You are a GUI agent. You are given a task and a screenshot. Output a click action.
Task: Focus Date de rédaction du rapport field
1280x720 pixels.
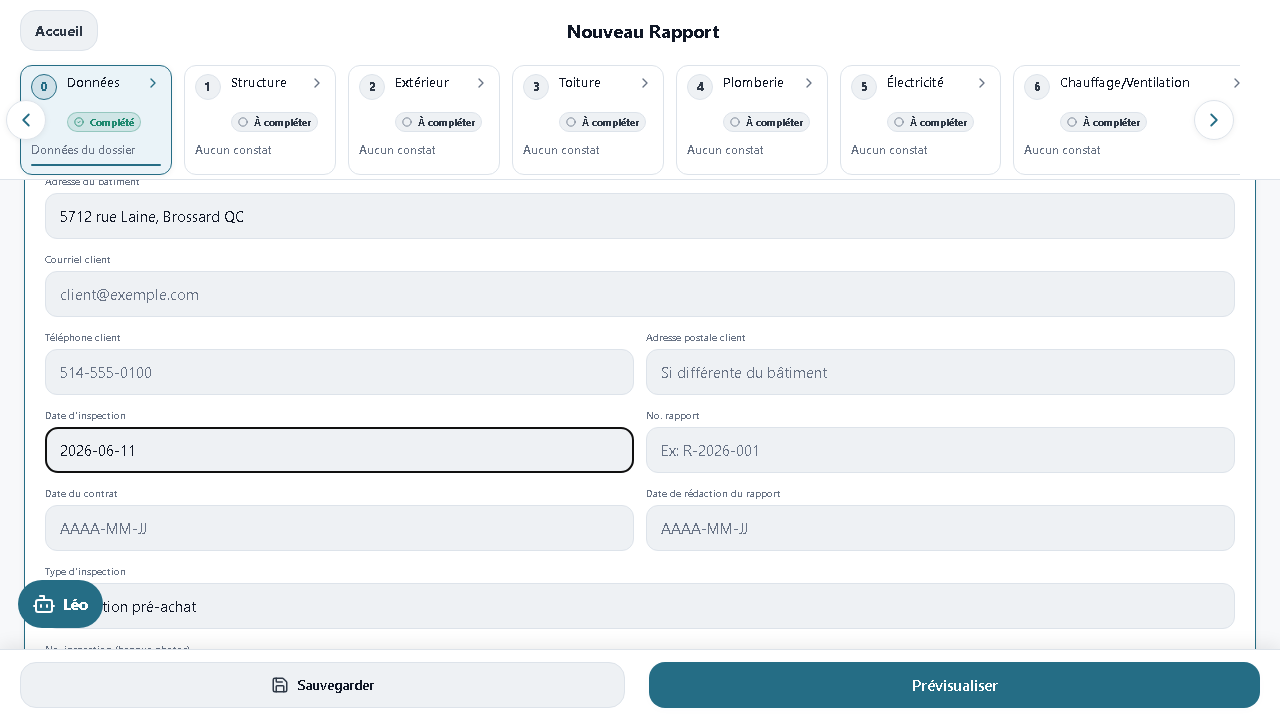tap(940, 528)
